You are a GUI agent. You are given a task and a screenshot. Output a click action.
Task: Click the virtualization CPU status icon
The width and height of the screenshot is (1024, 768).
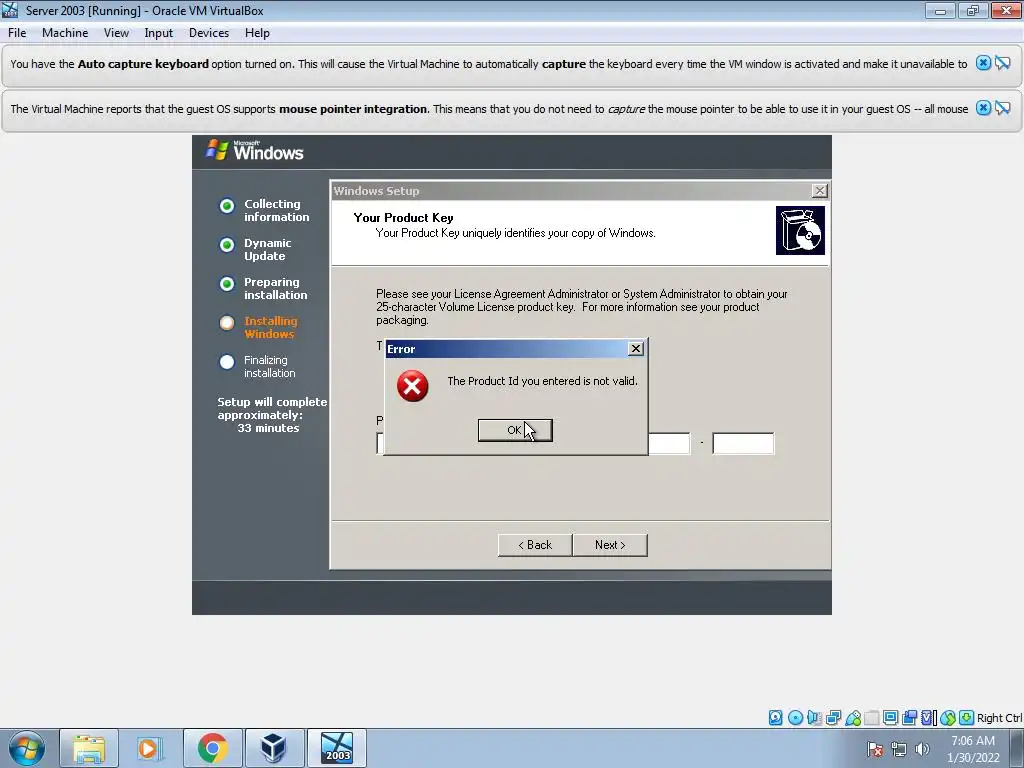[x=929, y=718]
